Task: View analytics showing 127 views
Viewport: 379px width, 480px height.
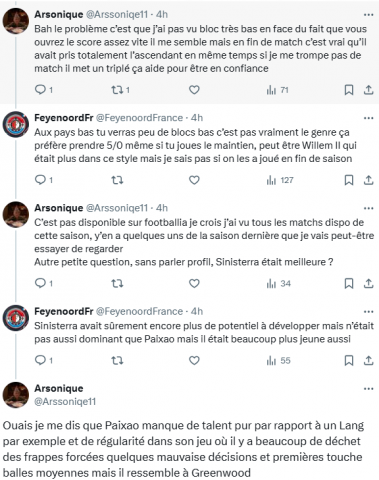Action: 280,180
